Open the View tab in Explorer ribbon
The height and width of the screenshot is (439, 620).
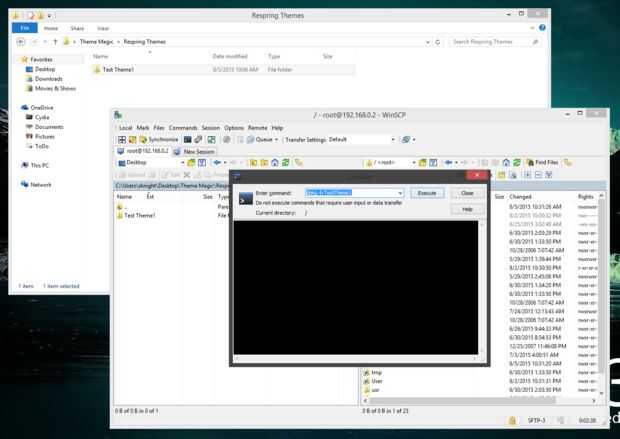(103, 28)
